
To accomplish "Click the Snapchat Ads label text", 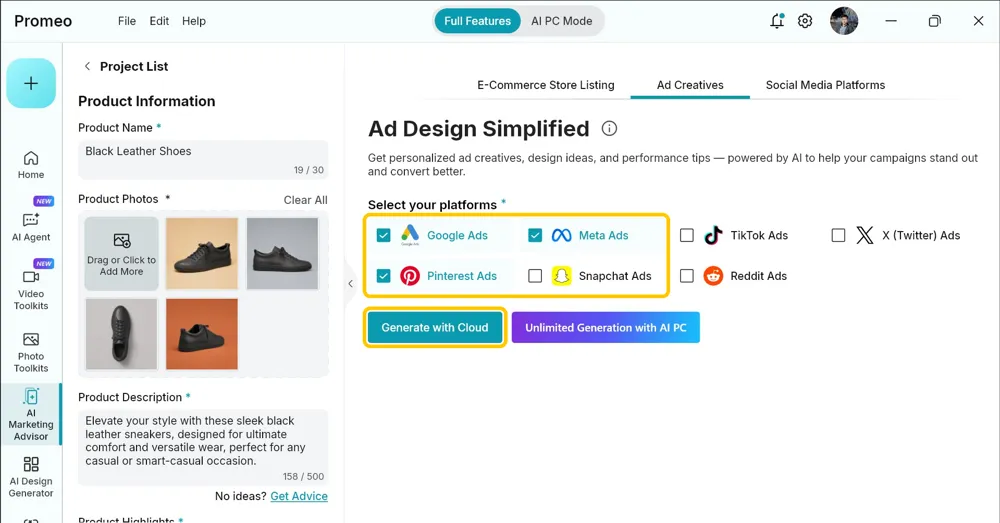I will point(615,276).
